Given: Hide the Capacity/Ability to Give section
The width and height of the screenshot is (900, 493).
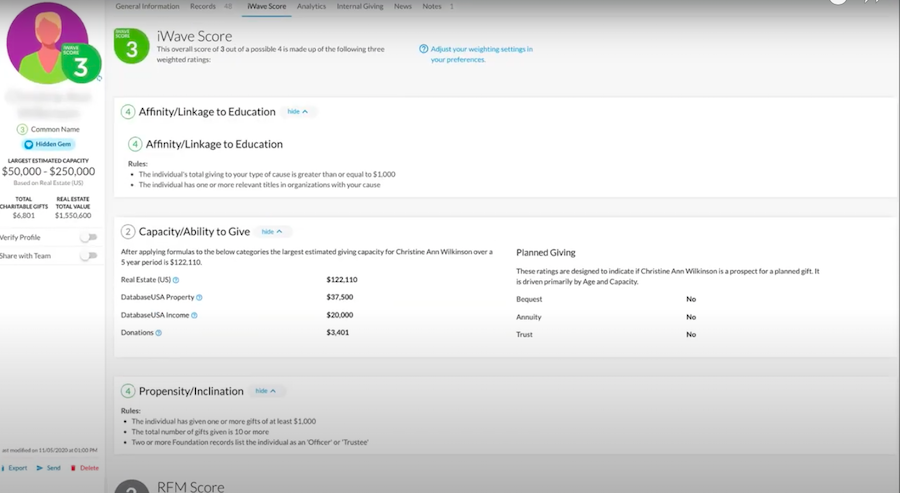Looking at the screenshot, I should (272, 232).
